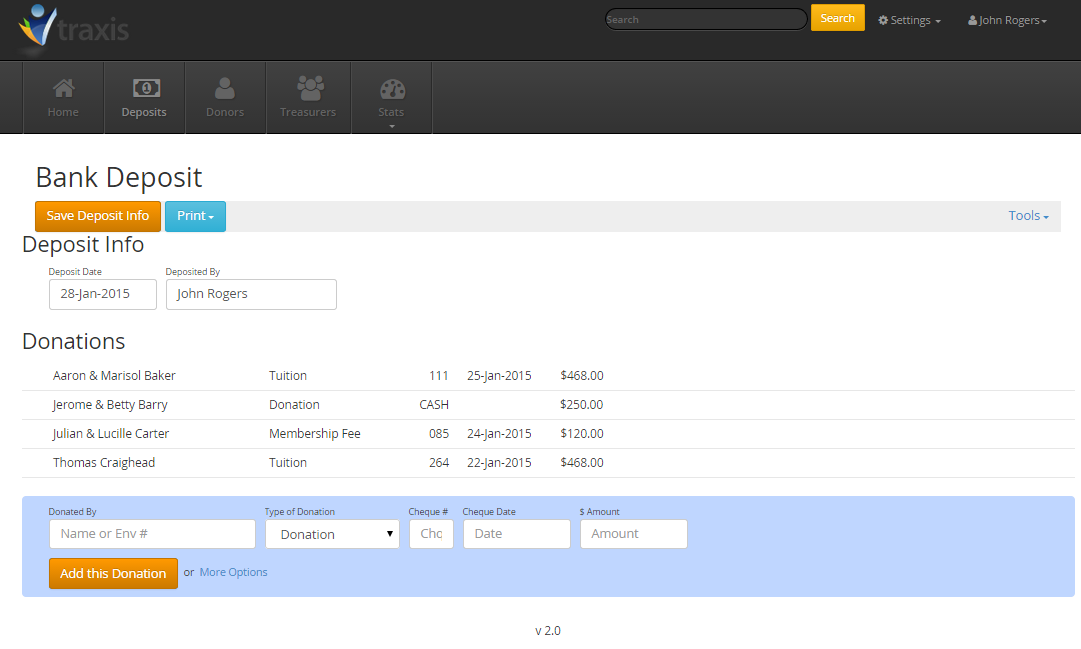This screenshot has height=649, width=1081.
Task: Click Add this Donation button
Action: 113,573
